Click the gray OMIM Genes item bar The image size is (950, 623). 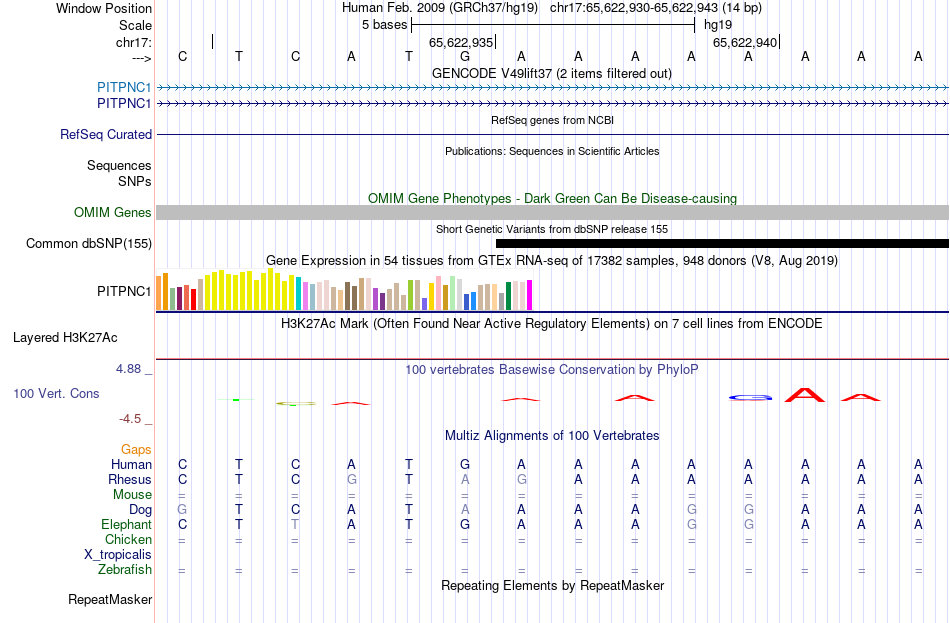553,213
